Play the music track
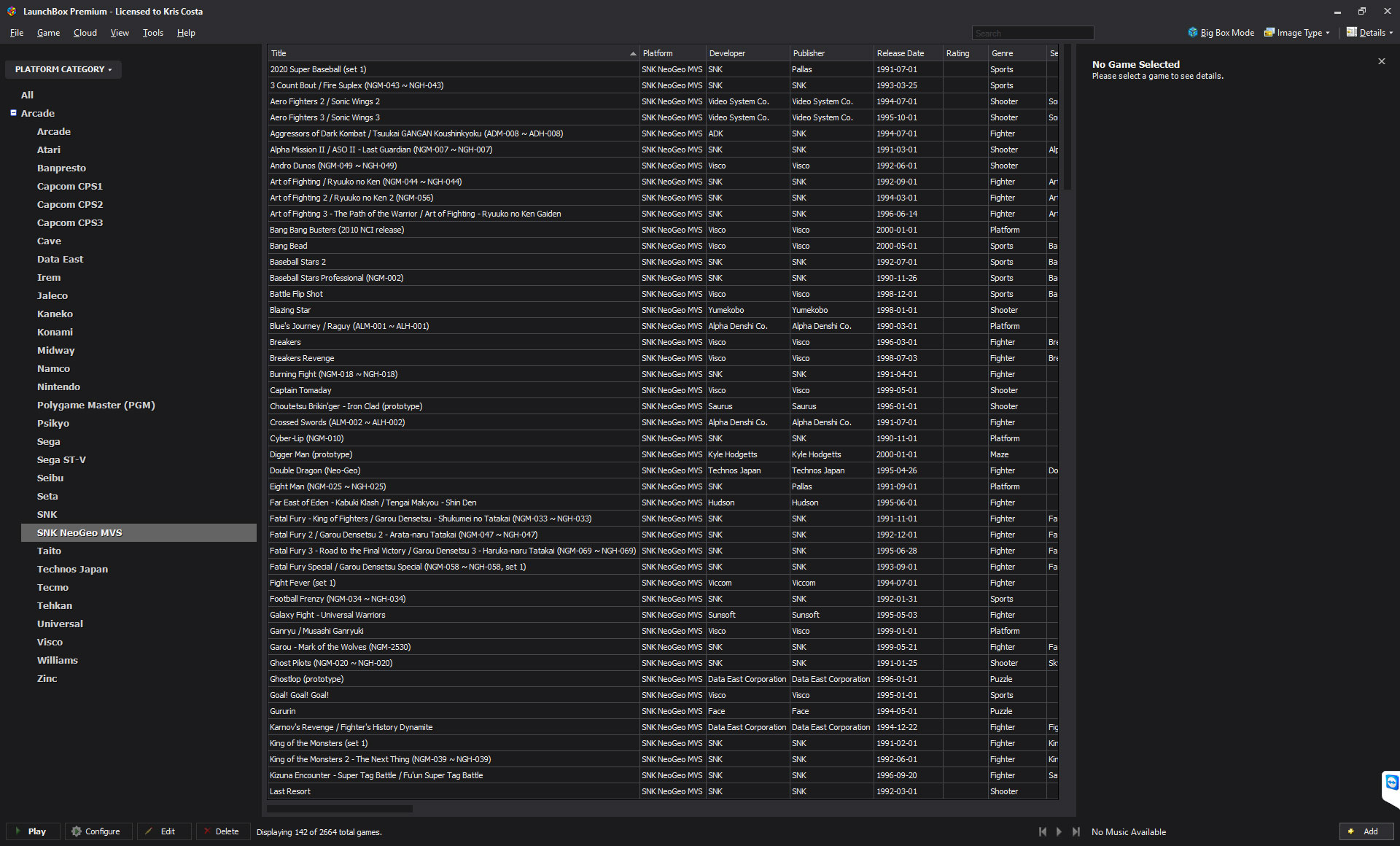 [1059, 831]
